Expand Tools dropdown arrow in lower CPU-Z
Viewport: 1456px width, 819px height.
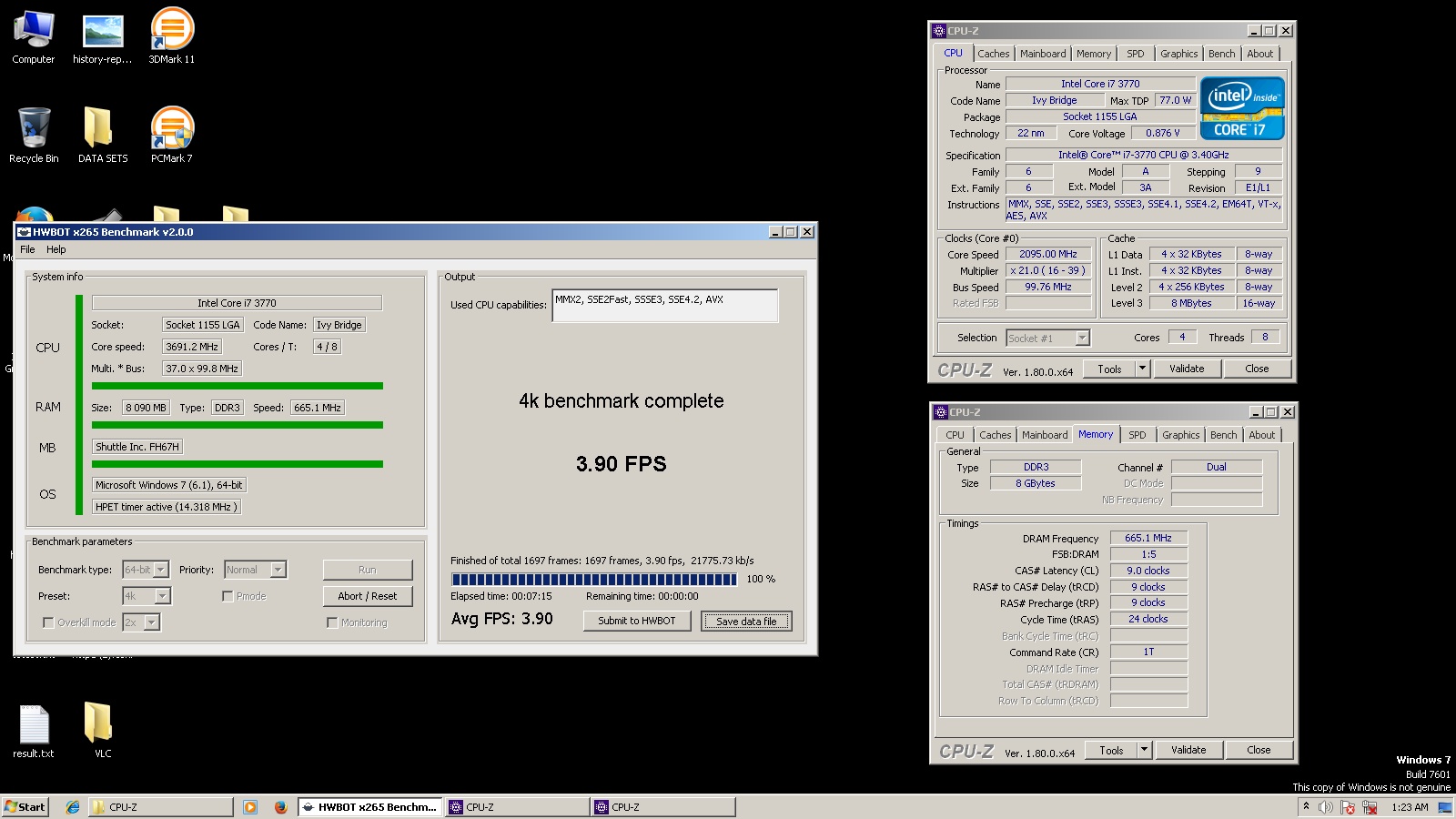[1145, 750]
